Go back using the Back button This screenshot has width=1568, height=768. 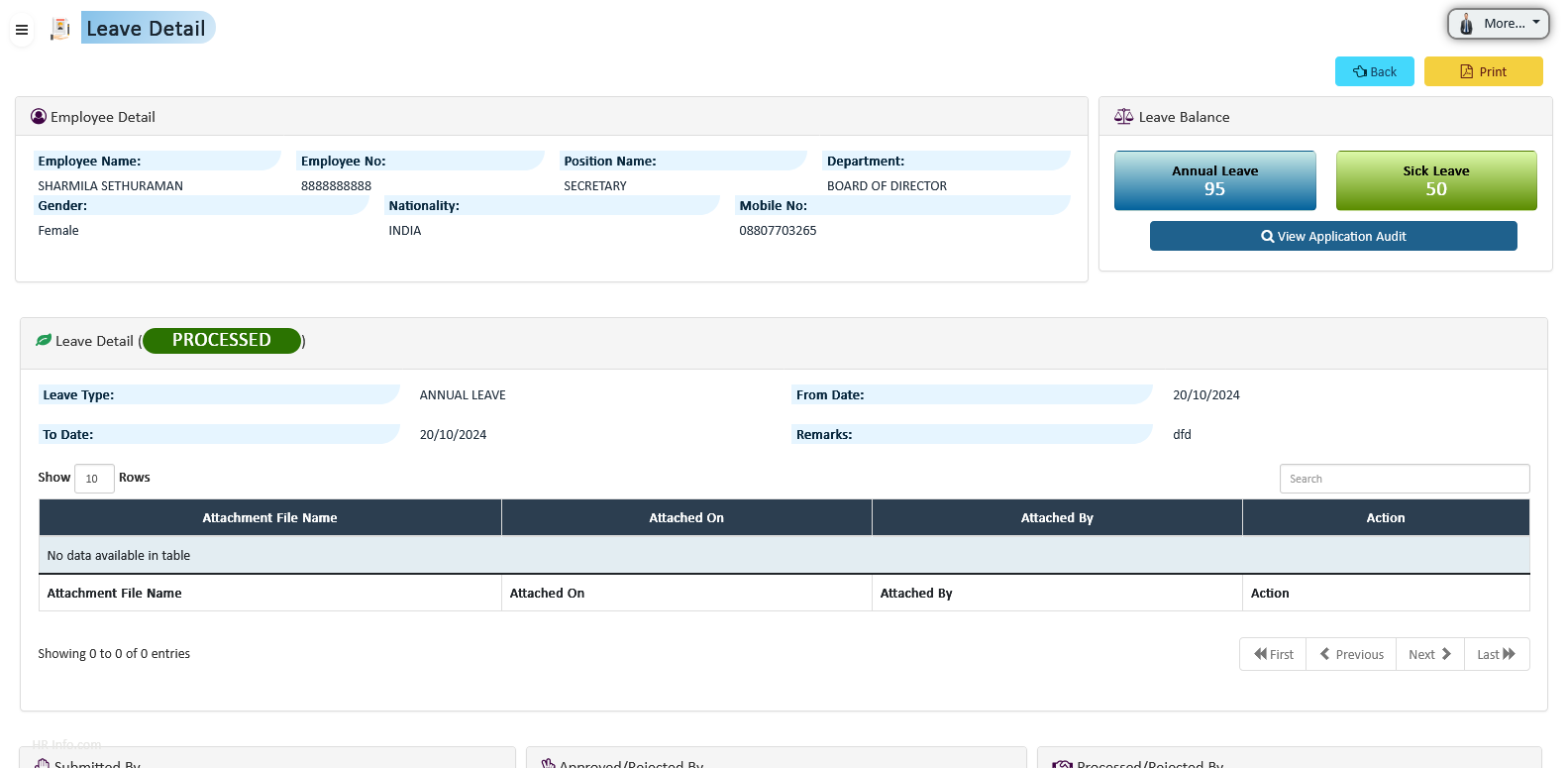[x=1374, y=71]
